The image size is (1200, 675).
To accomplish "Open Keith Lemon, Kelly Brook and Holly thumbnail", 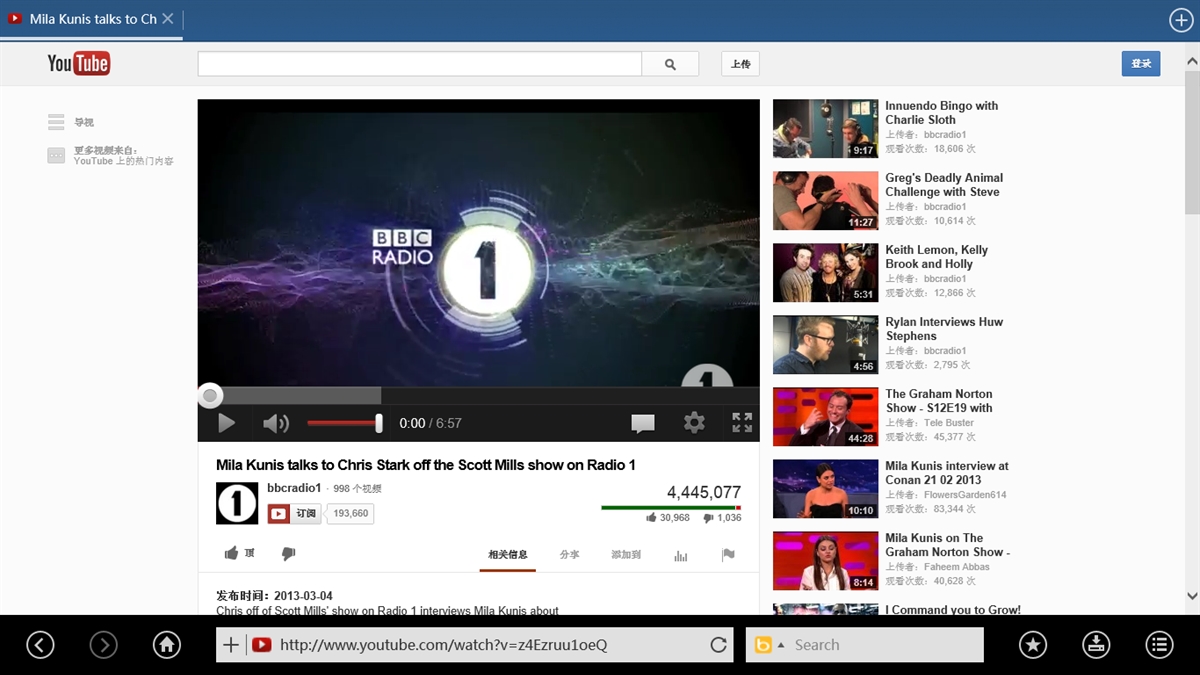I will pyautogui.click(x=825, y=273).
